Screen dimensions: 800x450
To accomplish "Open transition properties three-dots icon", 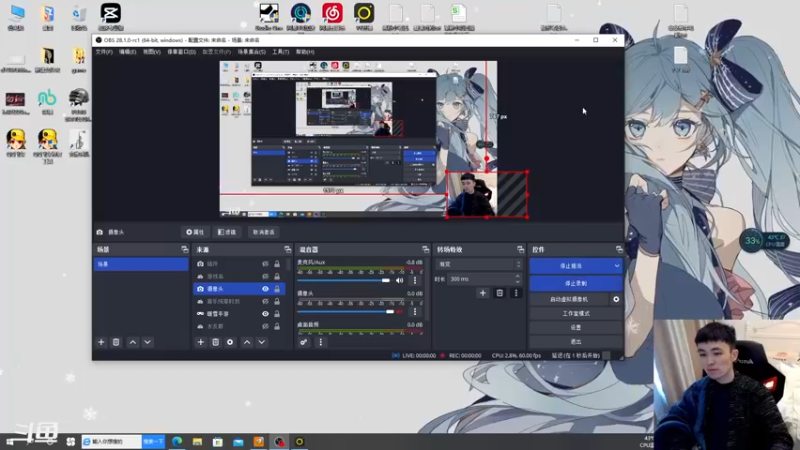I will pos(516,293).
